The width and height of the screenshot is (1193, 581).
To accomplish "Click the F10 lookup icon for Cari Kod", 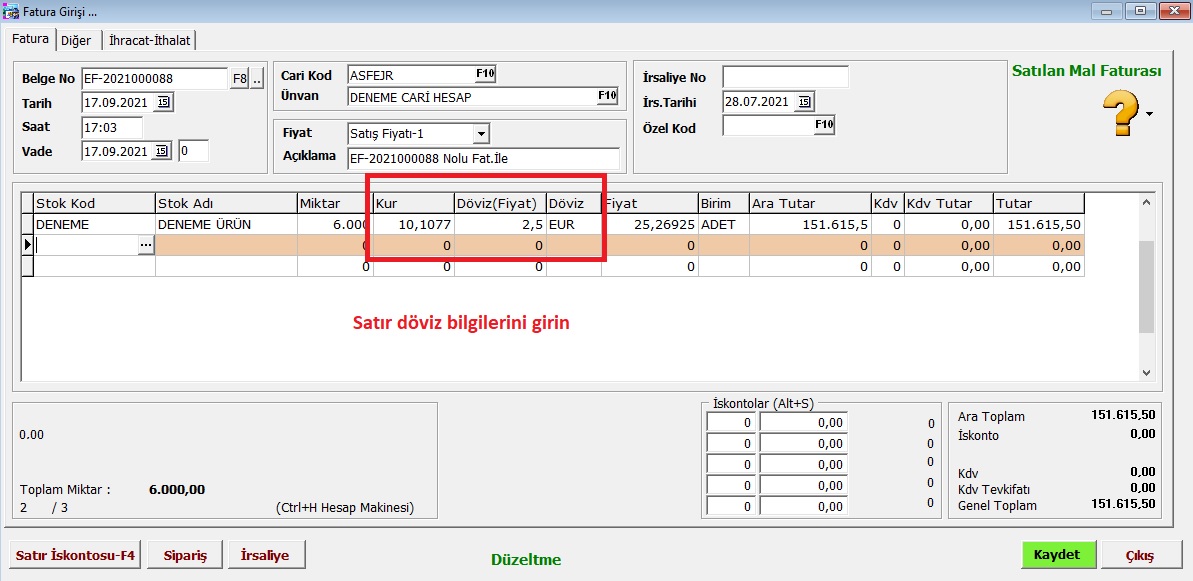I will click(x=485, y=74).
